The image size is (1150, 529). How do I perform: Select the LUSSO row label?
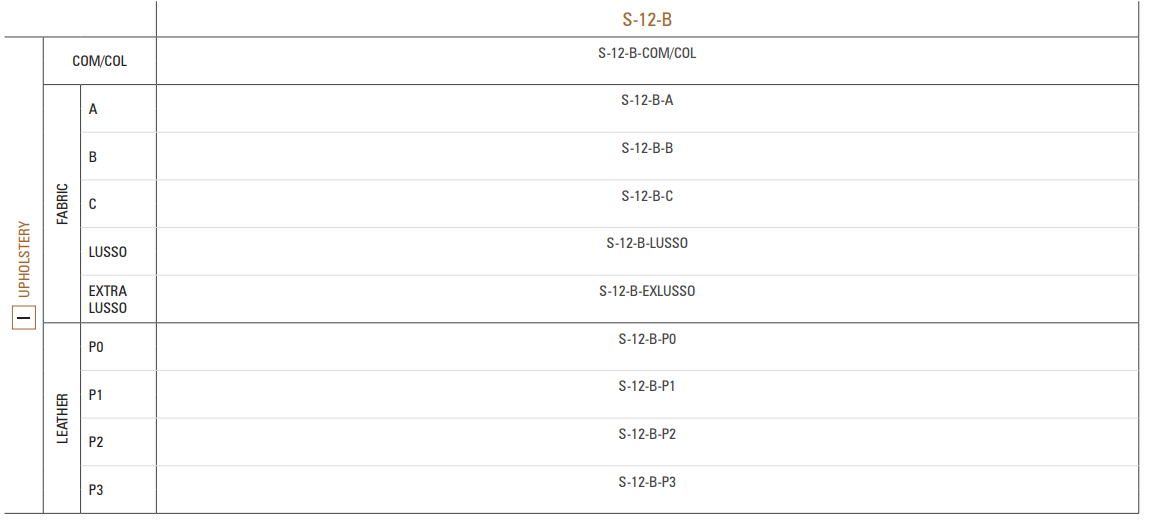(x=108, y=252)
